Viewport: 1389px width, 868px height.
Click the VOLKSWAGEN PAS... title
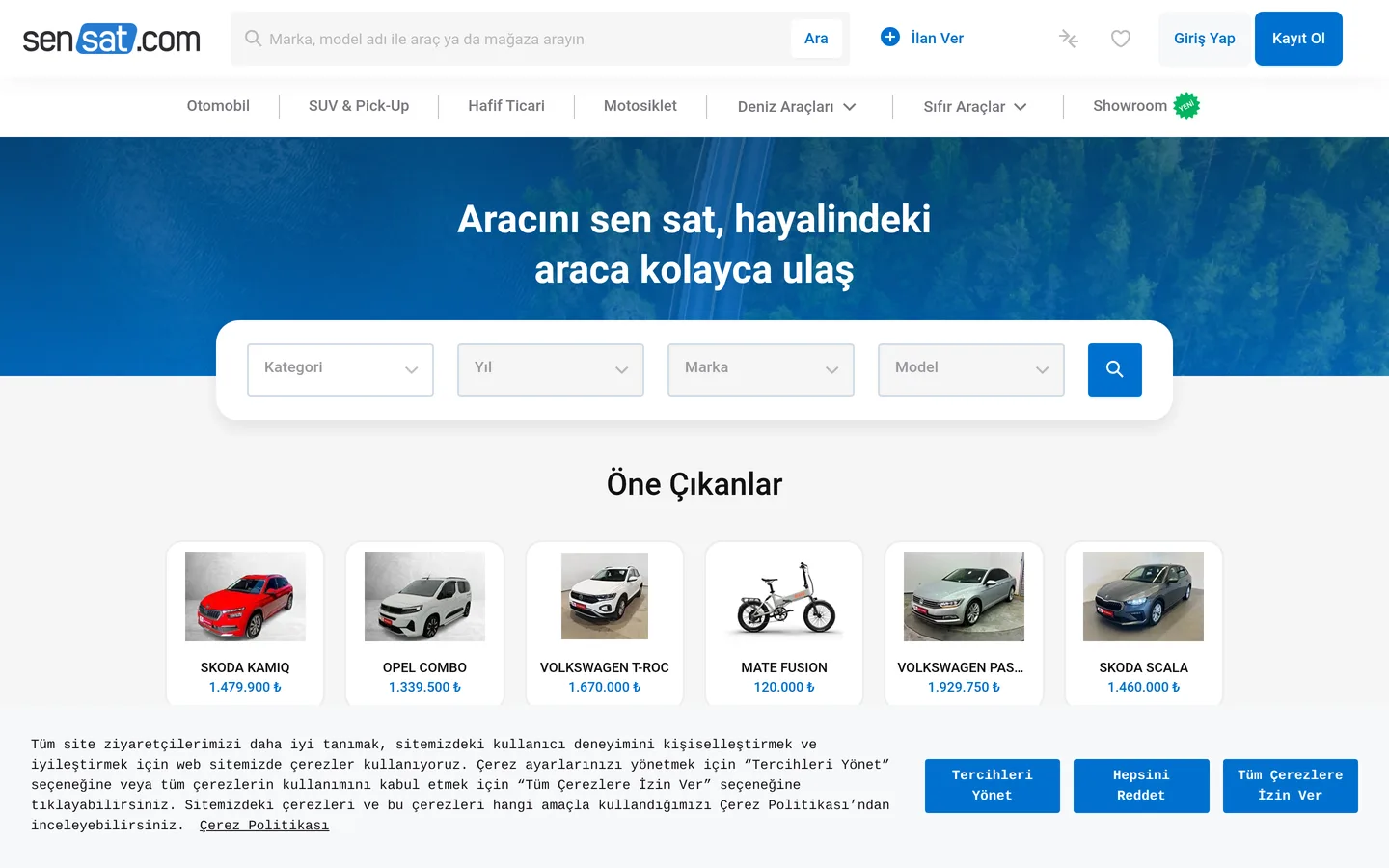(961, 667)
